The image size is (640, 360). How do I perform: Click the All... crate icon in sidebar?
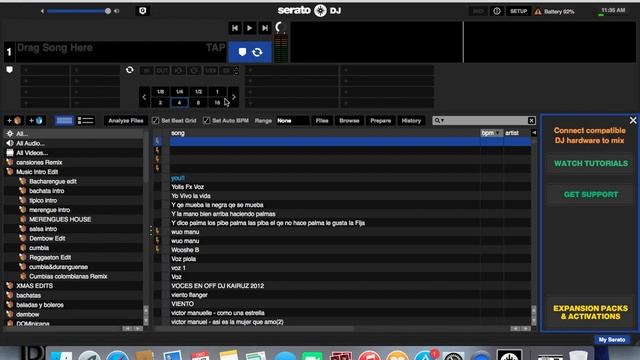10,133
